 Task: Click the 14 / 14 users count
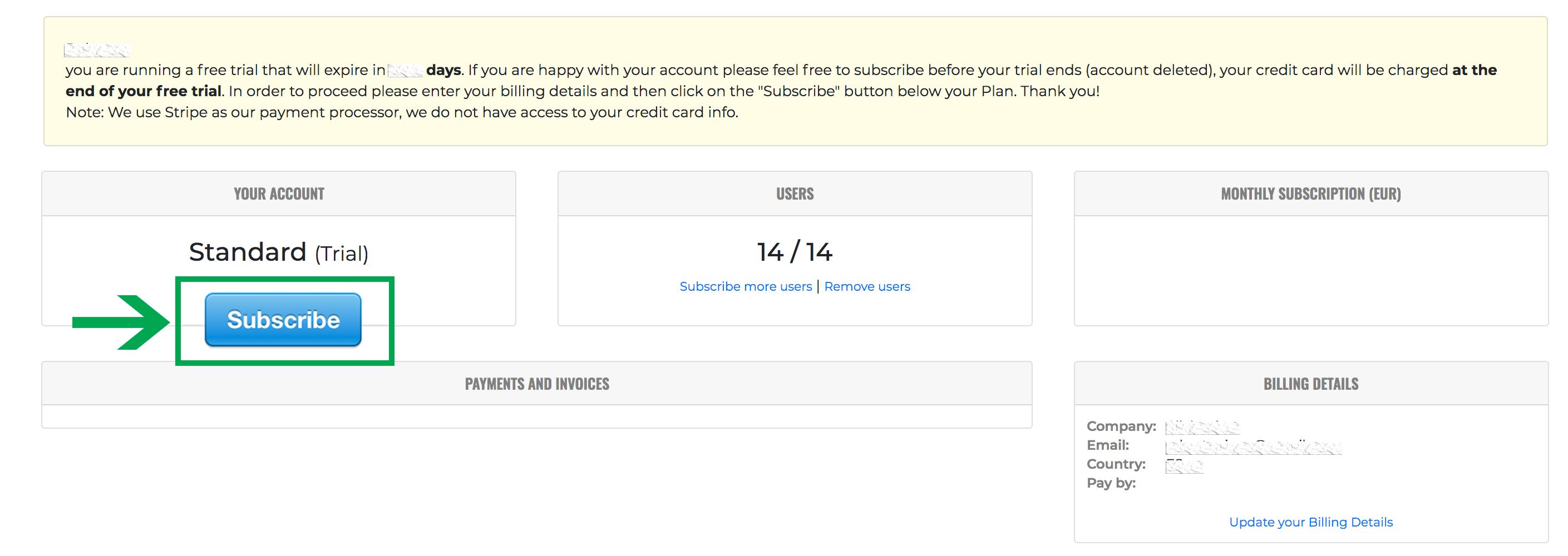tap(795, 252)
